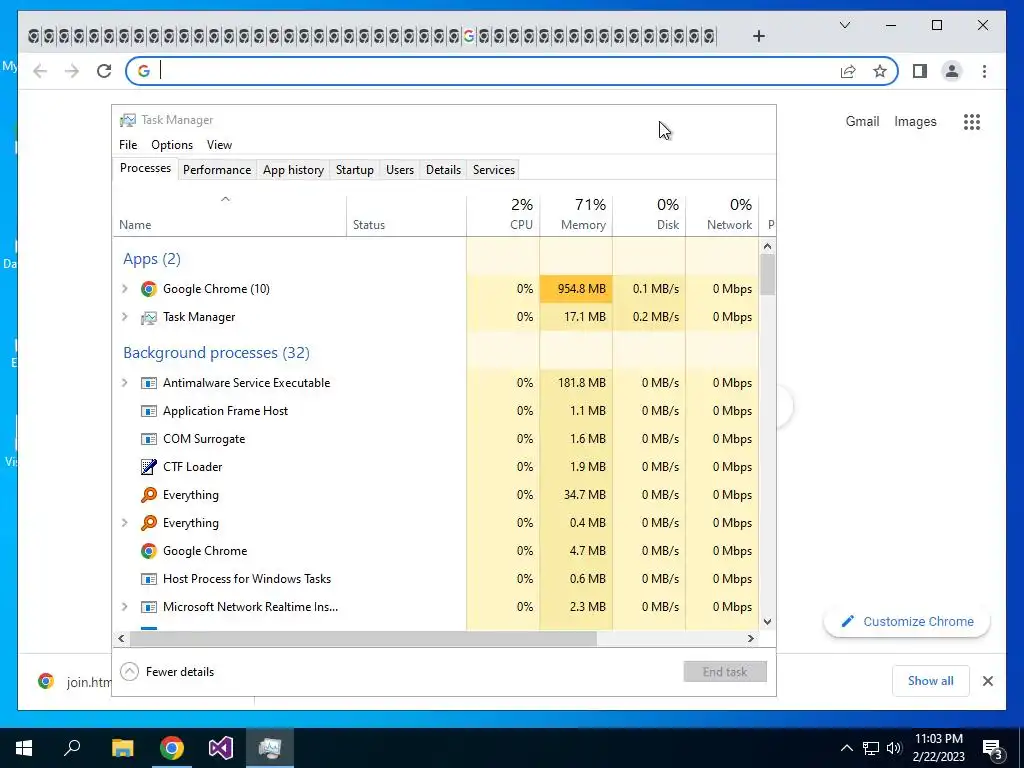Expand Antimalware Service Executable row
This screenshot has height=768, width=1024.
(125, 383)
